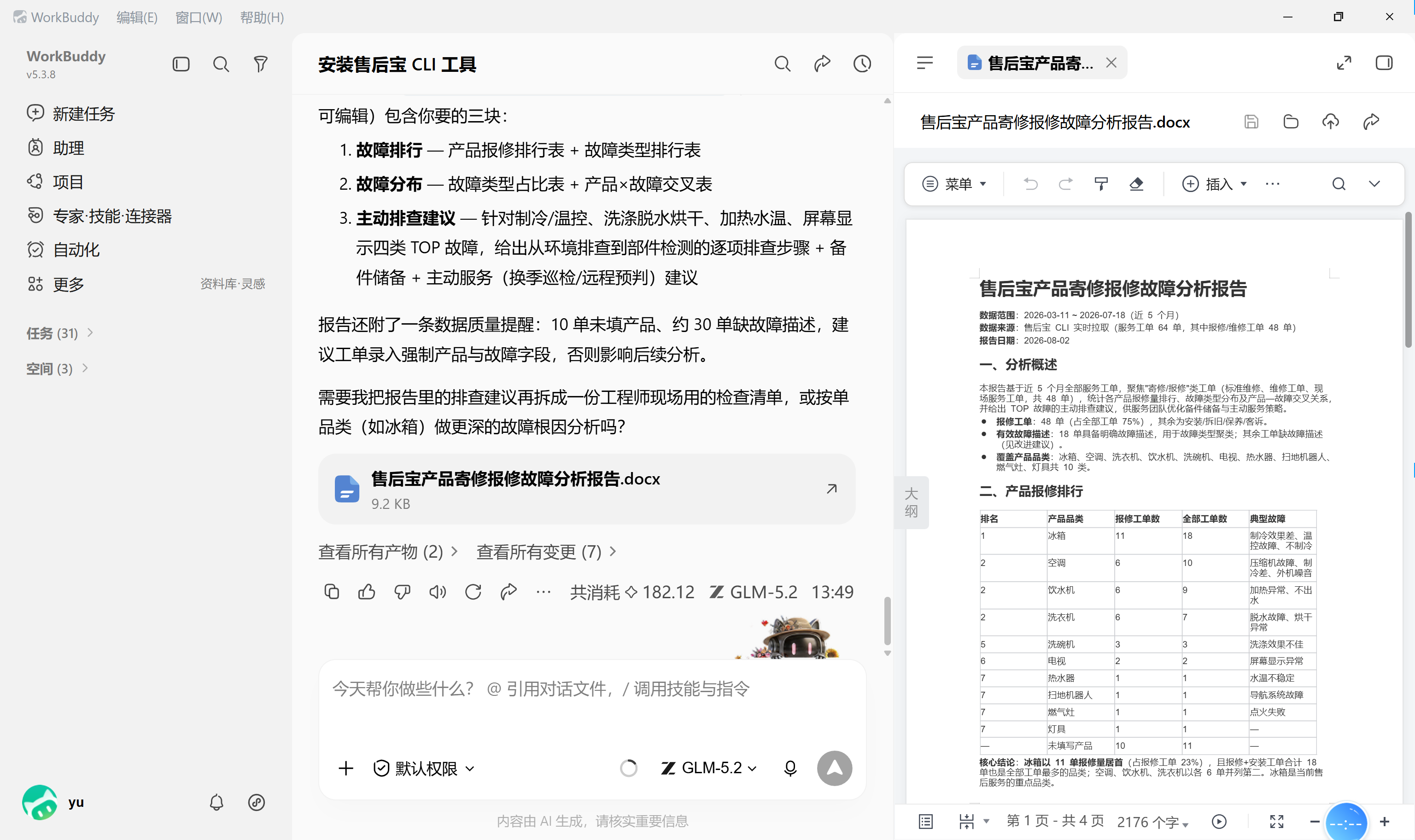Click 查看所有变更 (7) link
This screenshot has width=1415, height=840.
tap(546, 552)
